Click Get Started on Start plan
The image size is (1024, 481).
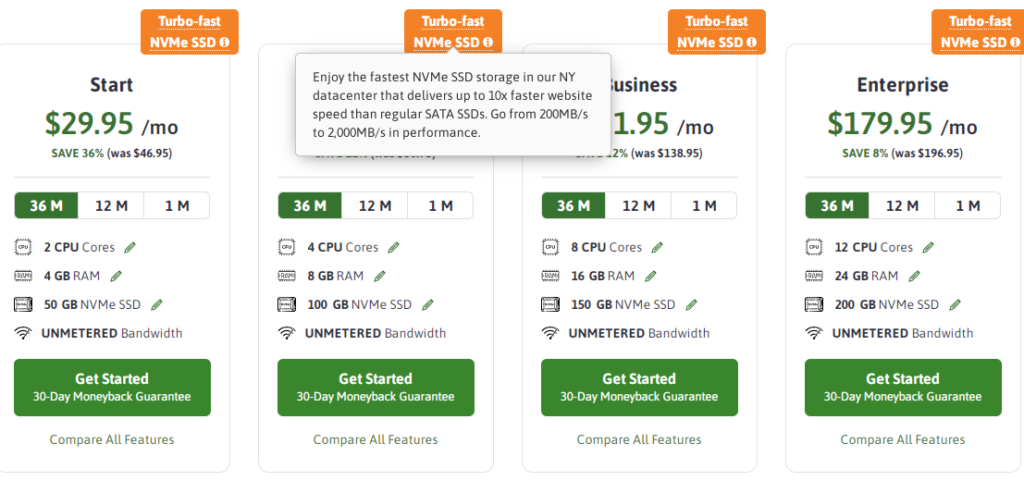112,387
